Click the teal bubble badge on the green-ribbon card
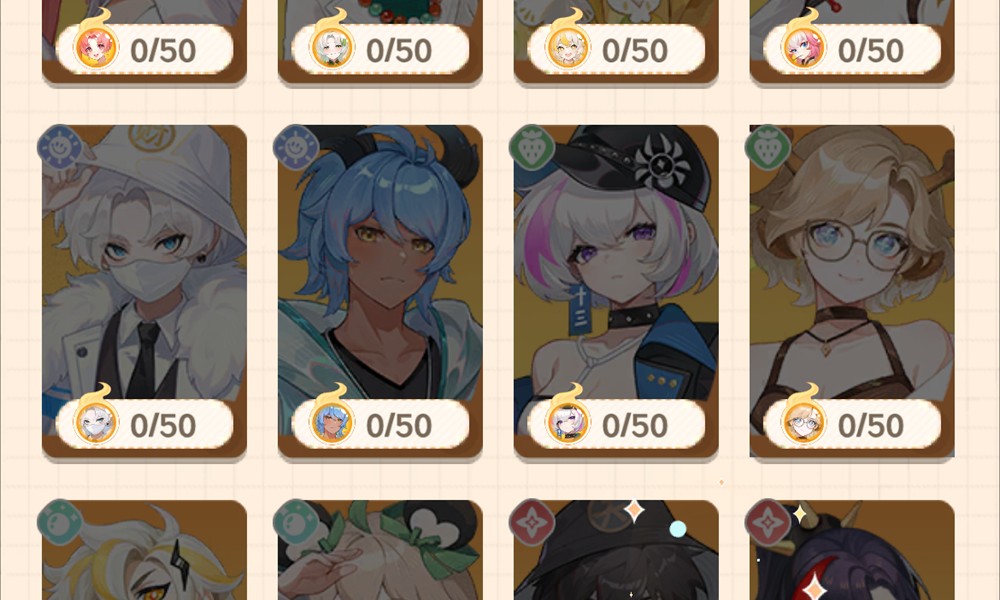The image size is (1000, 600). pos(296,522)
